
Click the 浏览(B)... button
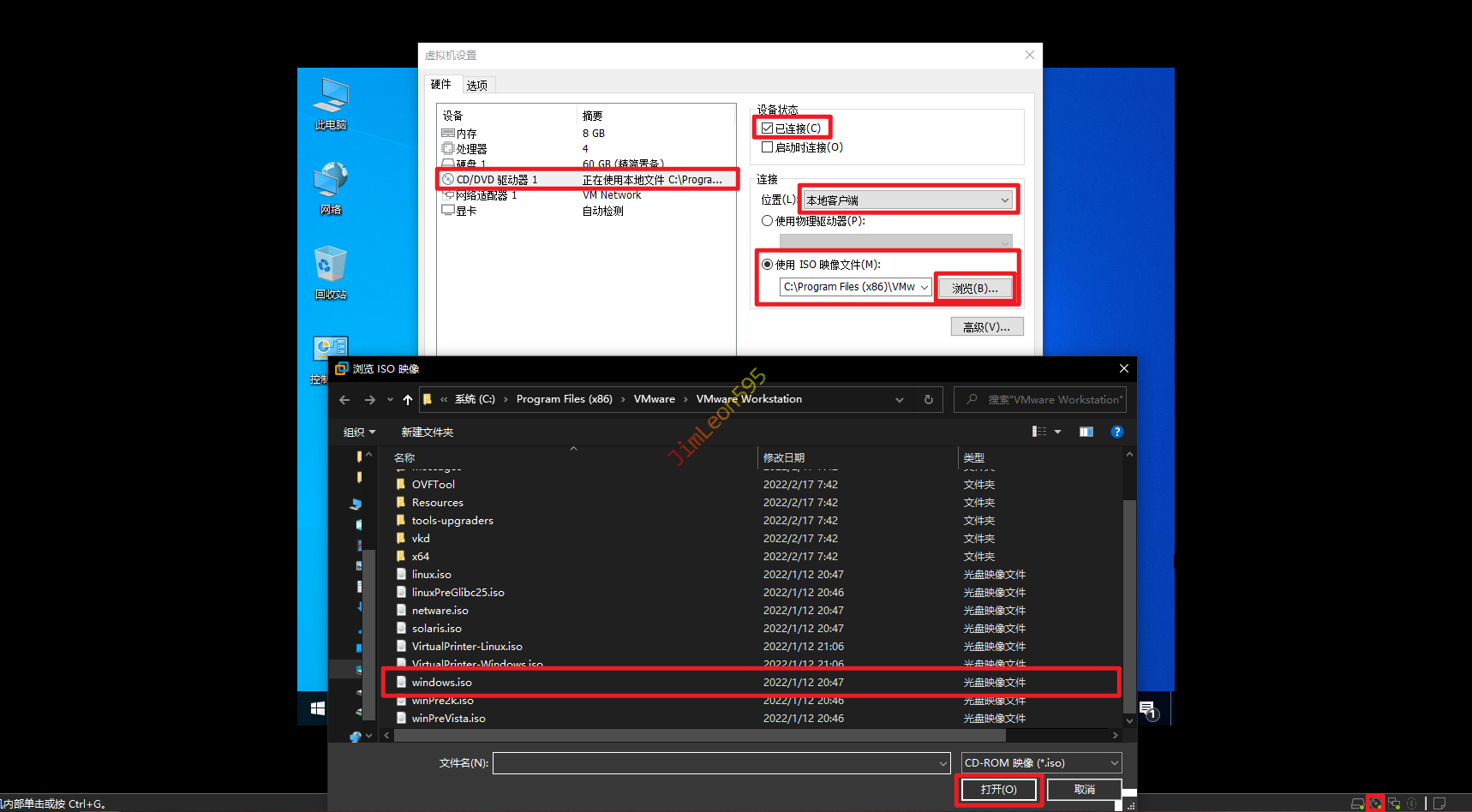click(x=974, y=289)
